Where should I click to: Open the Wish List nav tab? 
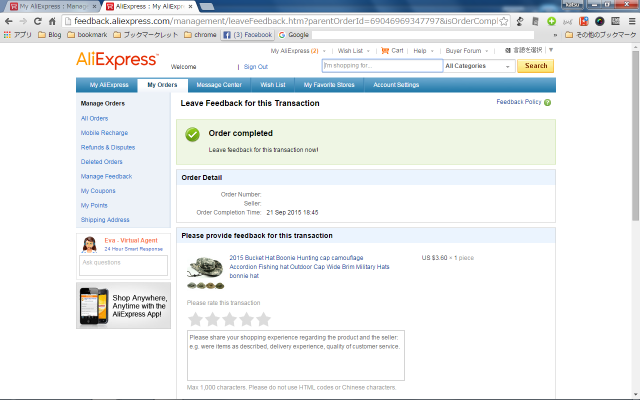(273, 85)
